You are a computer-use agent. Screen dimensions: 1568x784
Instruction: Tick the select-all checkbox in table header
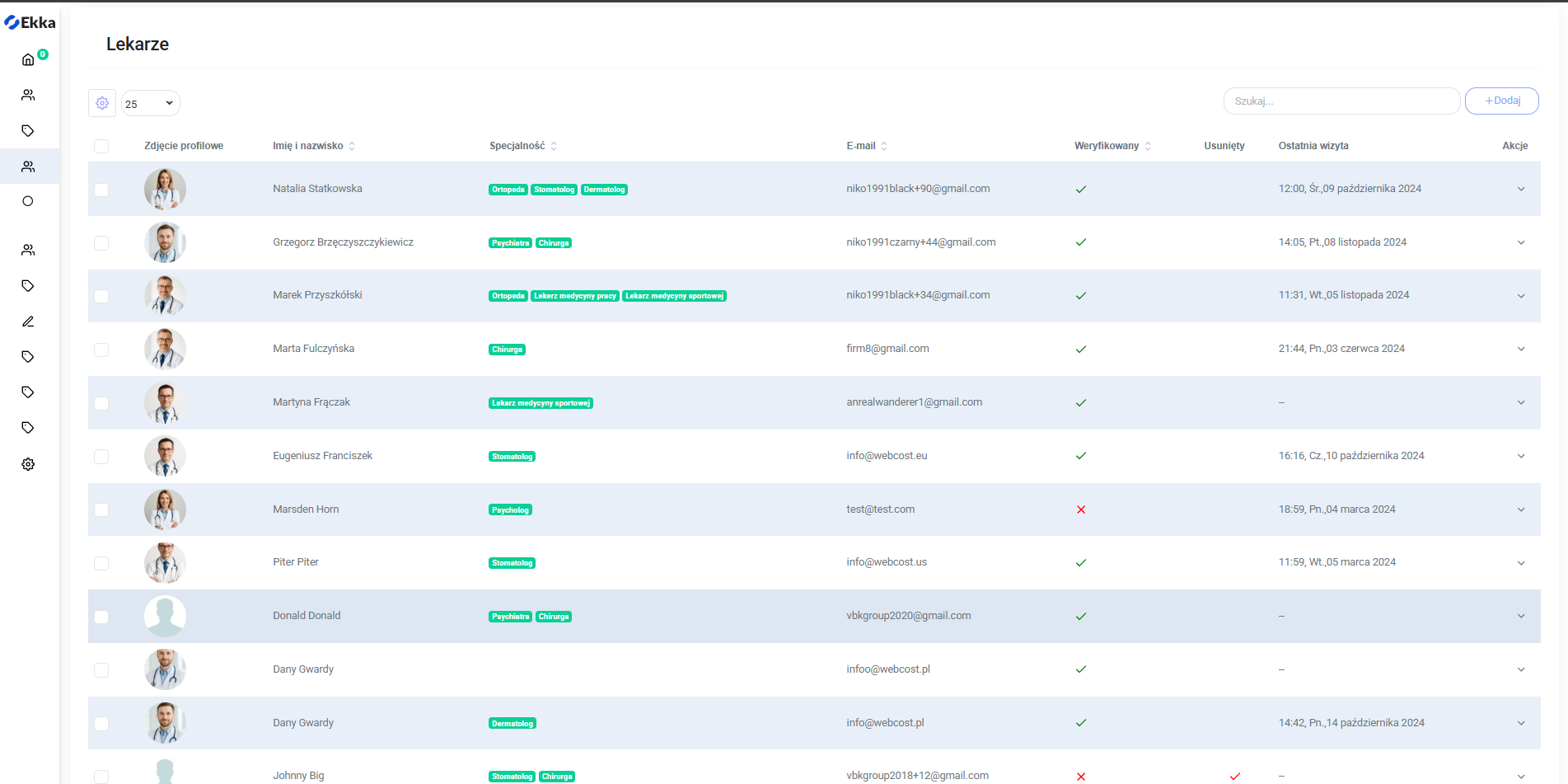tap(101, 146)
